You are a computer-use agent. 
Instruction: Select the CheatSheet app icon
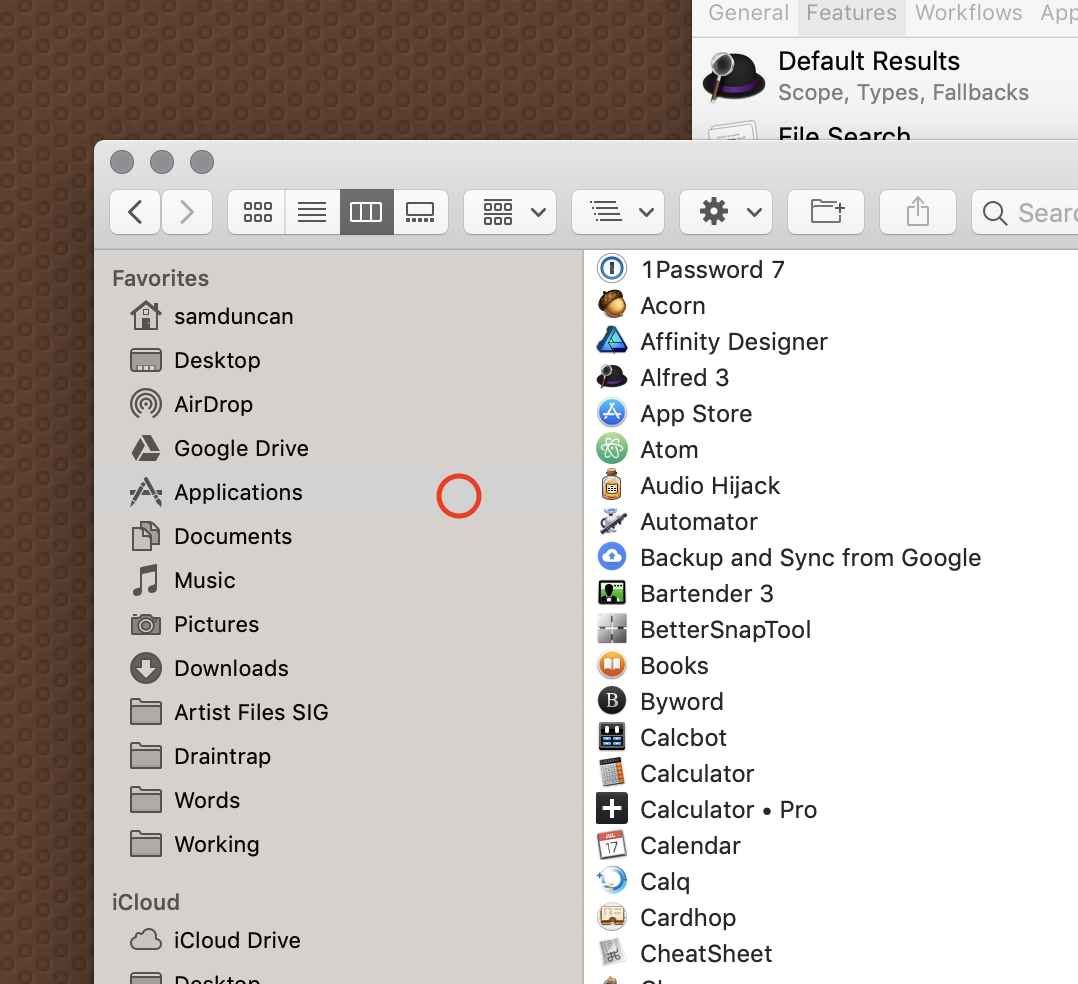pos(612,953)
